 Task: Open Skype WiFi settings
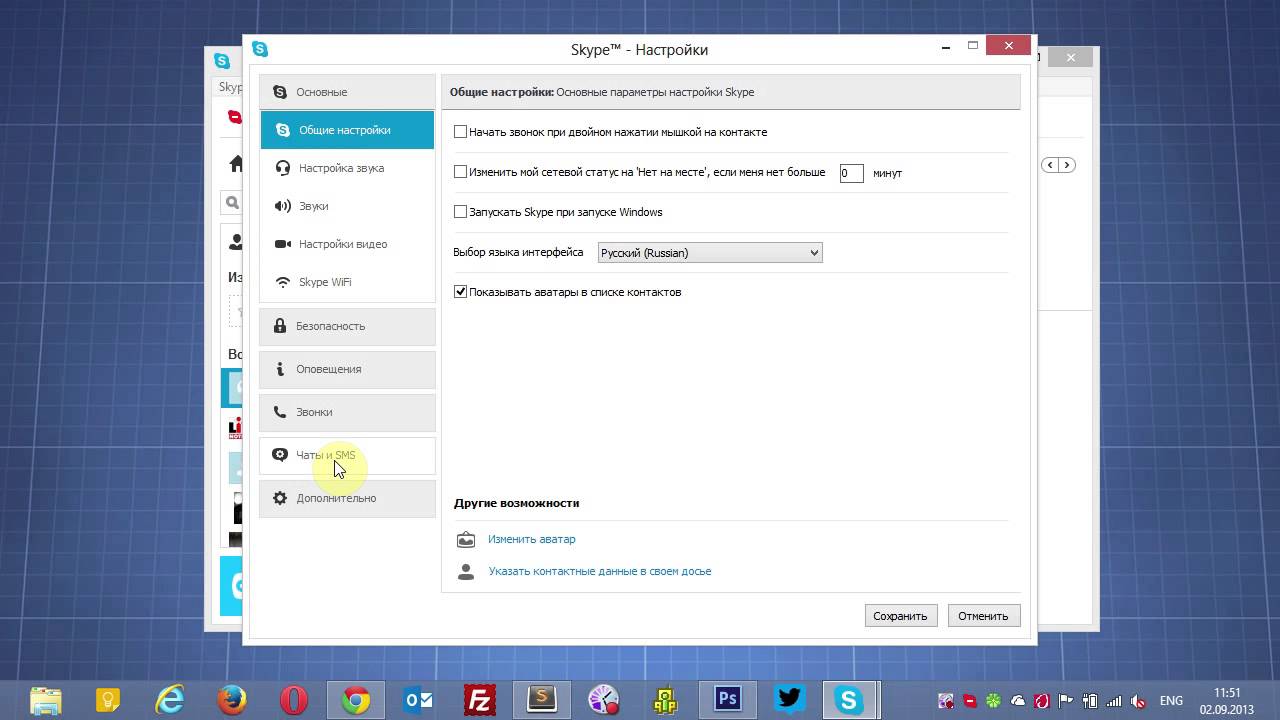click(x=347, y=282)
